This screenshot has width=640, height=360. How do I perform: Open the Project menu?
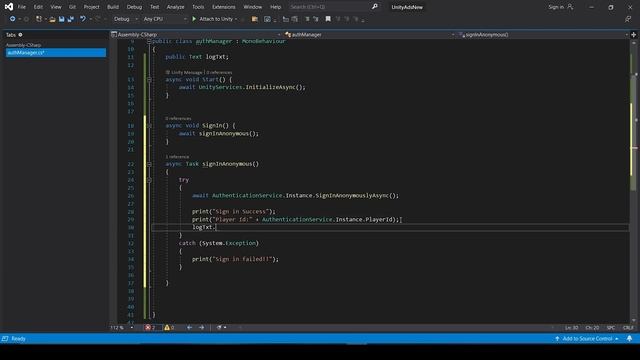point(91,7)
